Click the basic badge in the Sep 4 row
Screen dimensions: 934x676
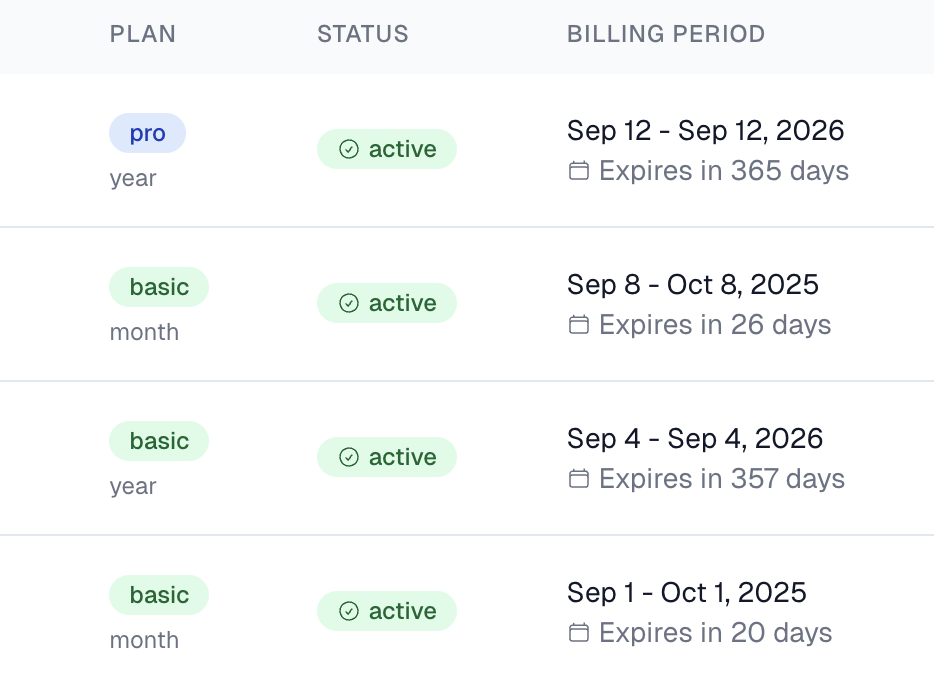click(x=159, y=441)
